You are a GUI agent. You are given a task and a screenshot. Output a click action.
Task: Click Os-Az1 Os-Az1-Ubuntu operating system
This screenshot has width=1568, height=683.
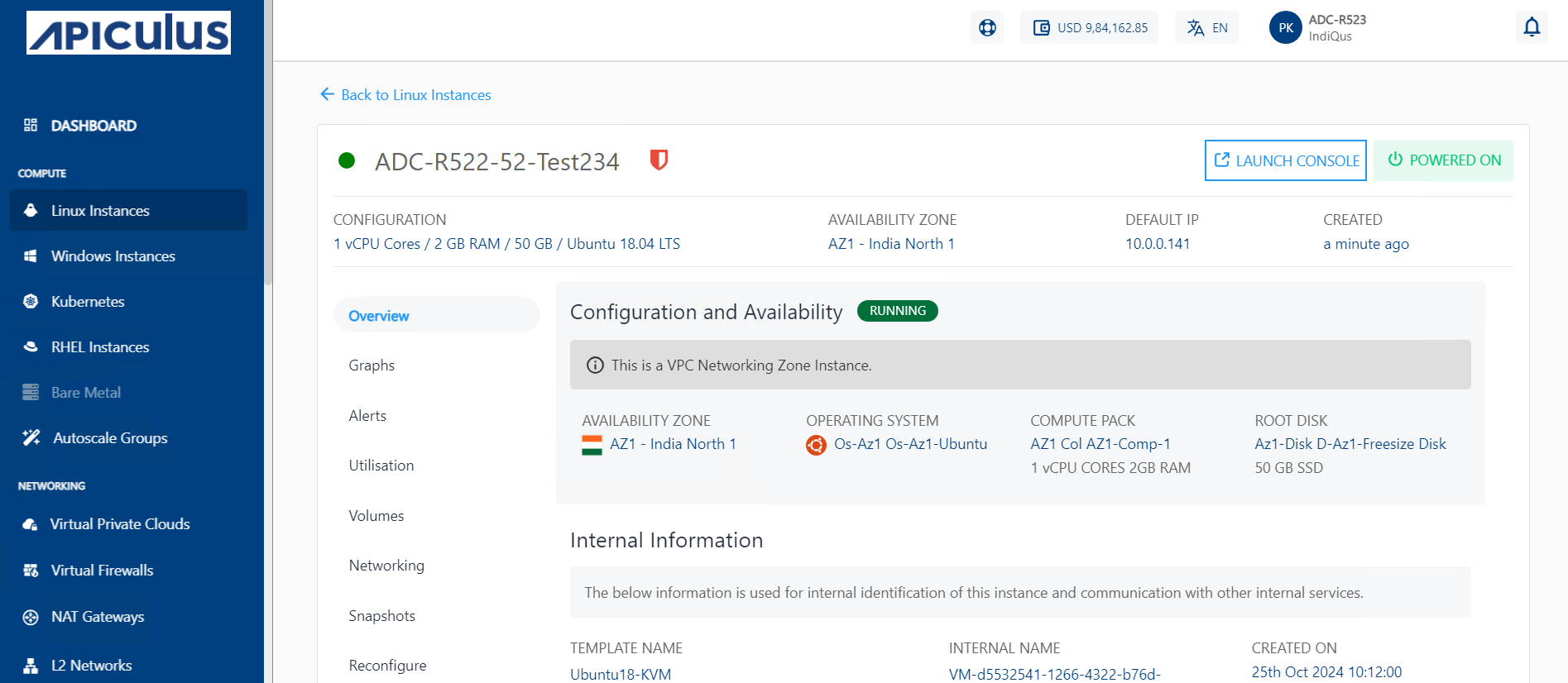tap(910, 444)
